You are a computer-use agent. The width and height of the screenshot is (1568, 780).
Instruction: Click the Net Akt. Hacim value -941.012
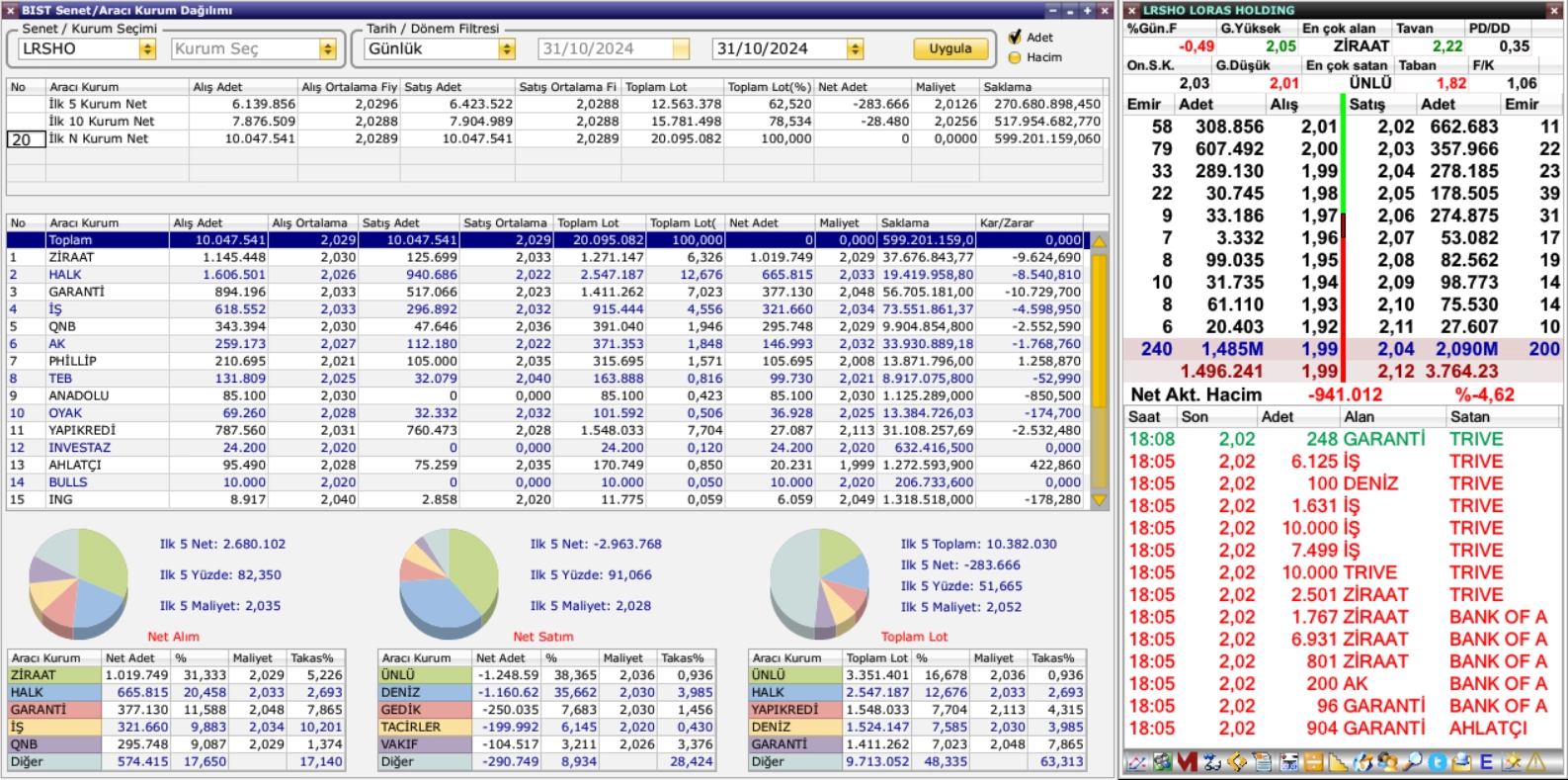(1345, 394)
